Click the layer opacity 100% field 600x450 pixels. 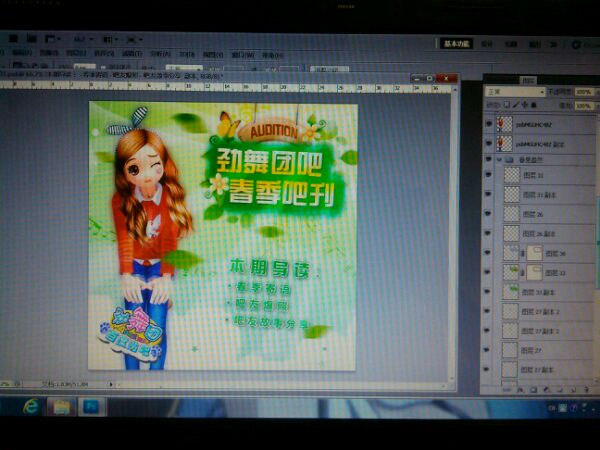584,92
